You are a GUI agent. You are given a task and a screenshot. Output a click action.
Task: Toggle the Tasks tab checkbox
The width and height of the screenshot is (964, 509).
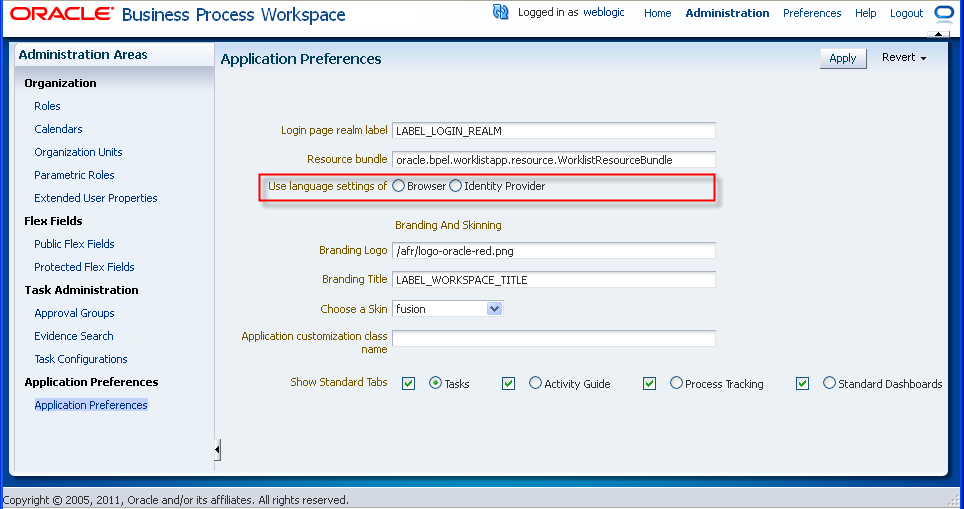tap(408, 384)
